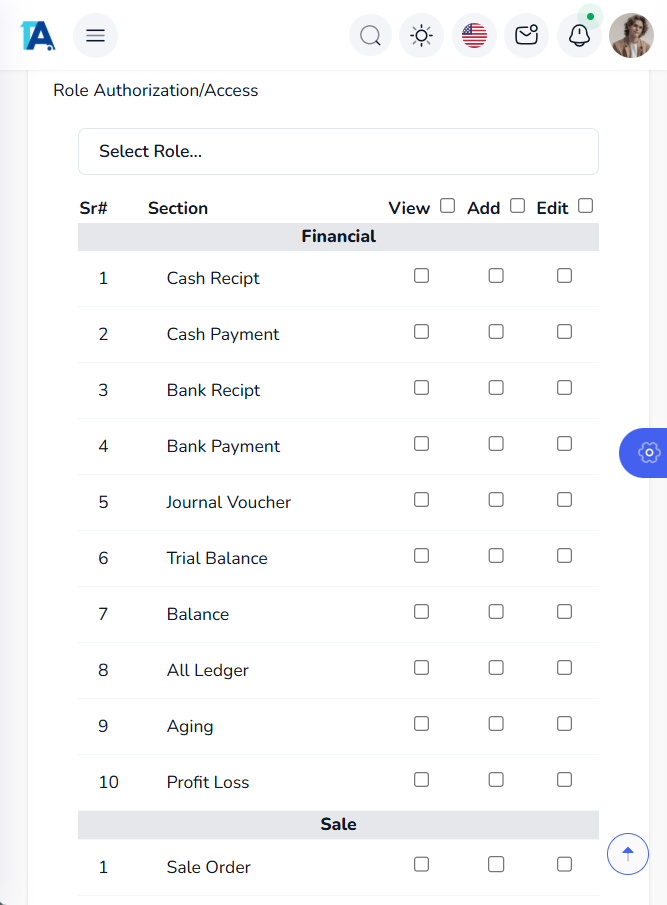
Task: Click scroll-to-top arrow button
Action: [x=628, y=853]
